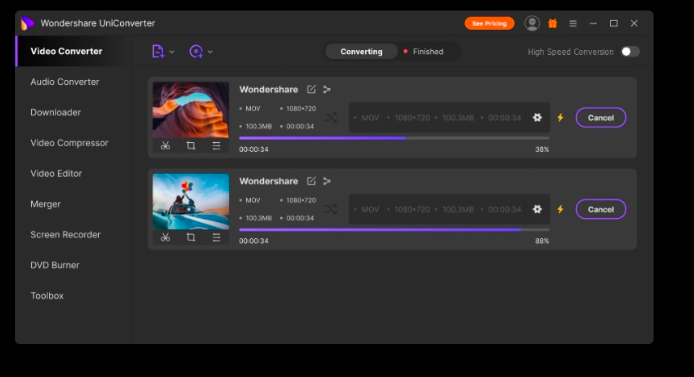Open the gift box icon

click(x=552, y=23)
